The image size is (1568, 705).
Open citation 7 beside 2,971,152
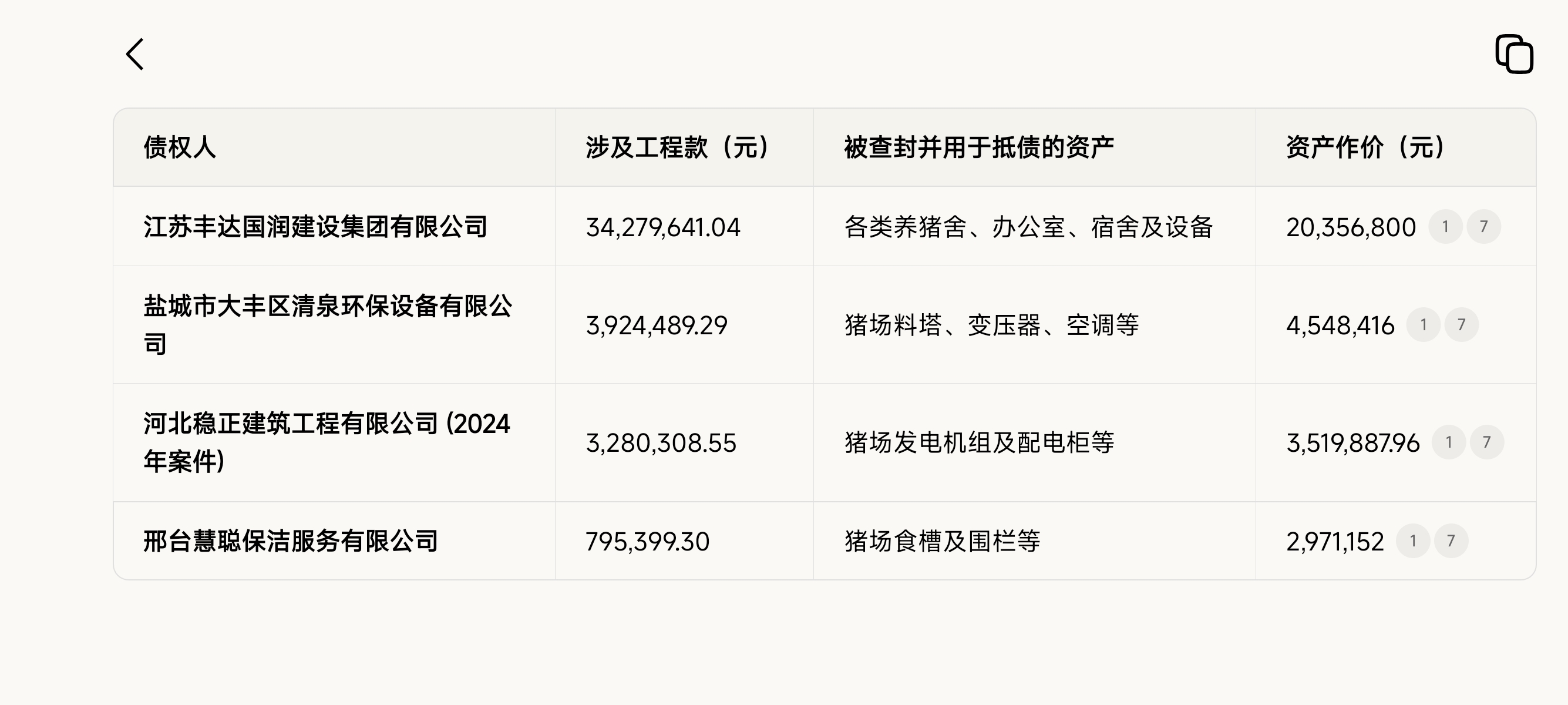(1451, 540)
